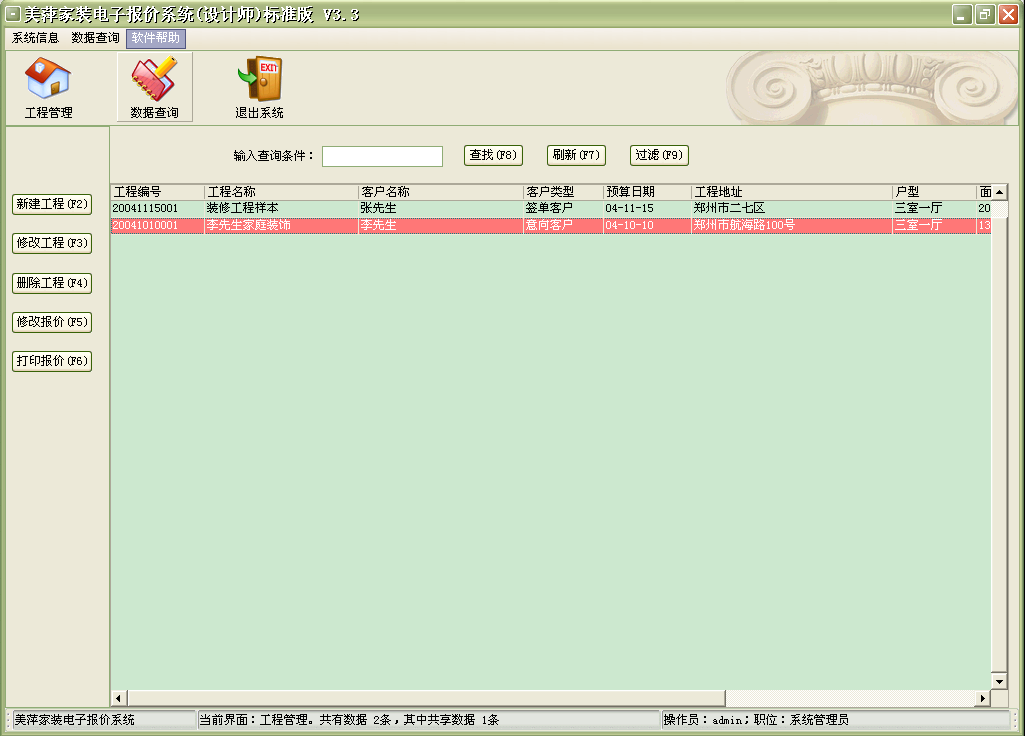This screenshot has width=1025, height=736.
Task: Click the horizontal scrollbar right arrow
Action: [x=983, y=699]
